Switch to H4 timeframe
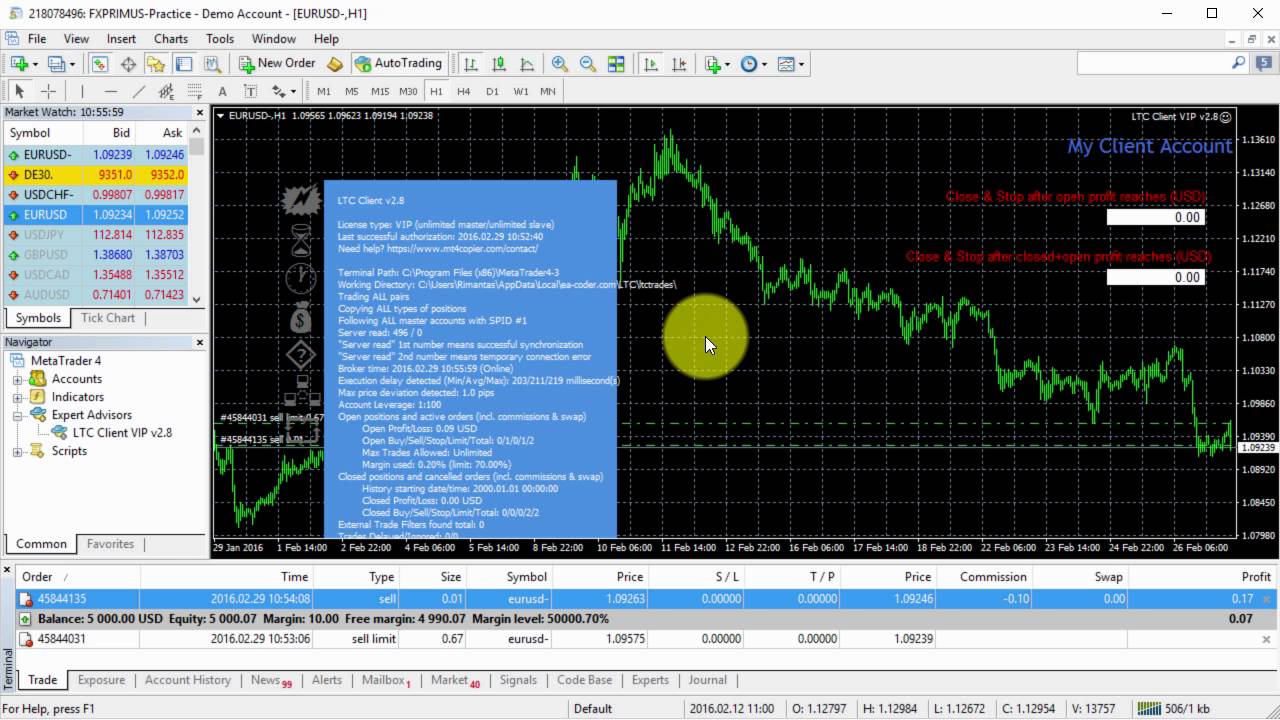 (464, 91)
